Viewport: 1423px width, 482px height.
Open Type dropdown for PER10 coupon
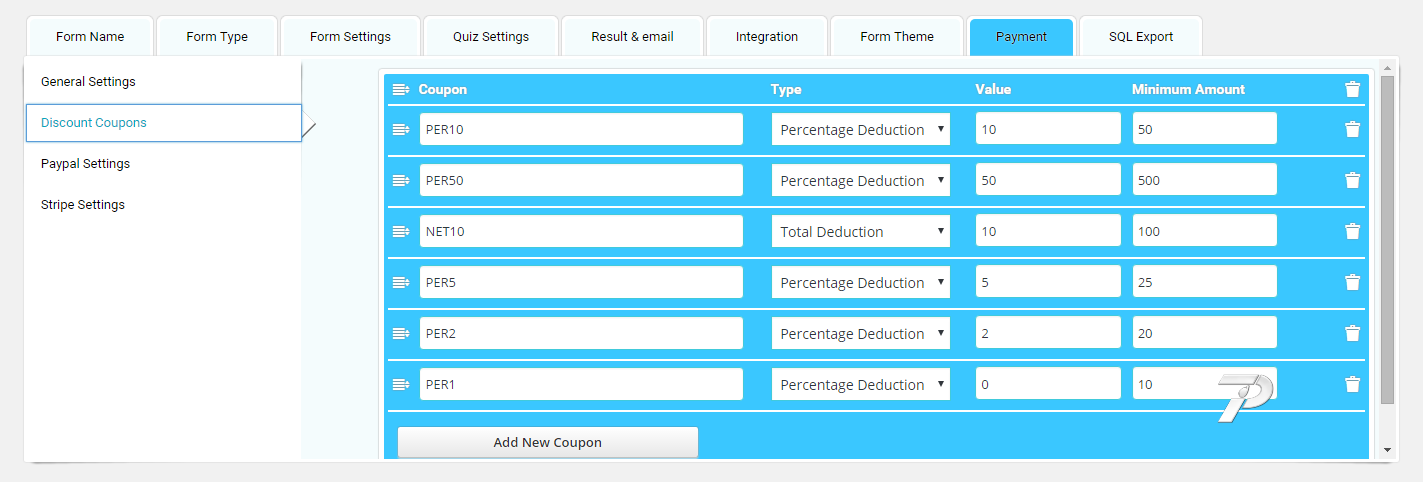[860, 129]
